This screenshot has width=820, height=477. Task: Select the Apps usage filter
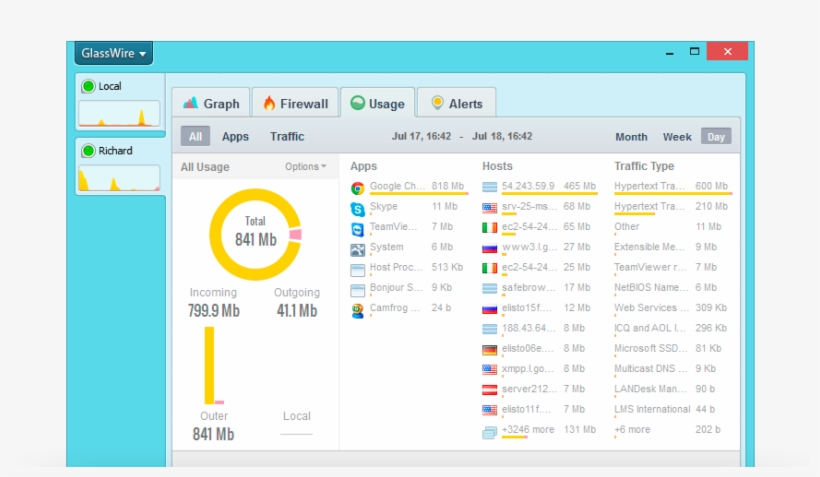[235, 137]
